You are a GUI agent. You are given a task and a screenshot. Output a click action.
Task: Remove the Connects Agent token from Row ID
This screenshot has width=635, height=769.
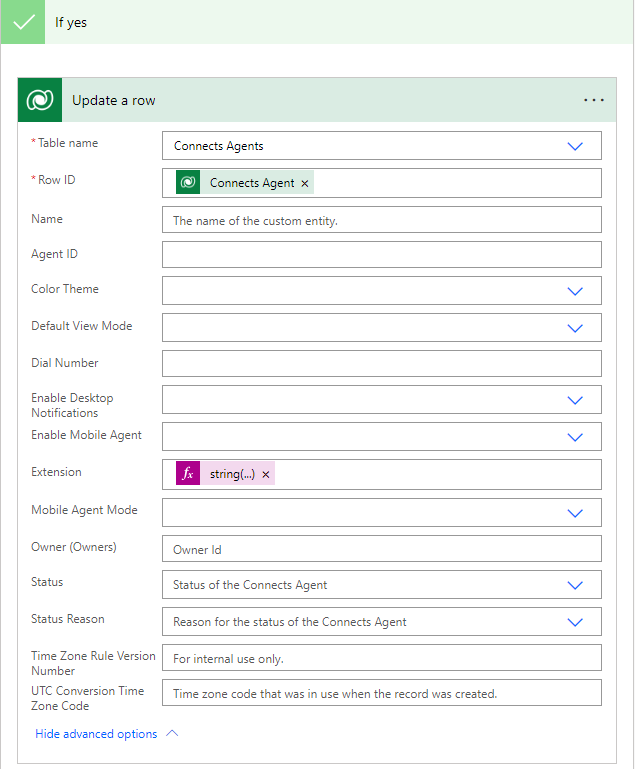(x=305, y=183)
